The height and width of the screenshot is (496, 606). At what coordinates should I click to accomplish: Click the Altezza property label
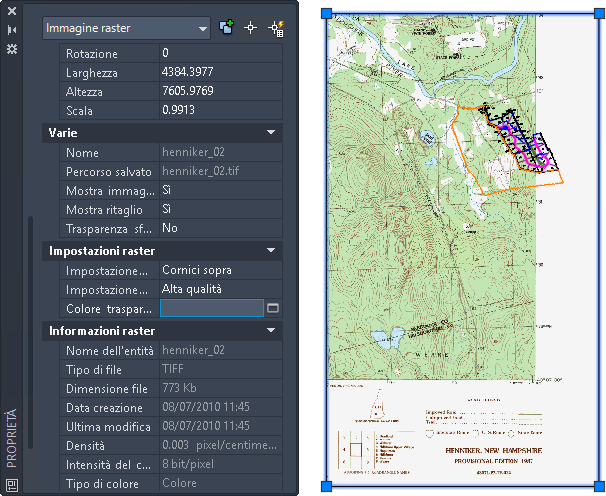pos(84,92)
